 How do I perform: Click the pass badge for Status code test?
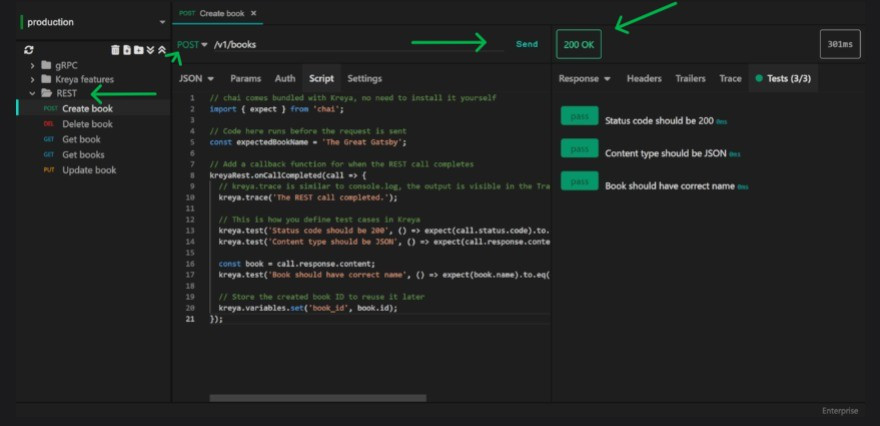tap(579, 116)
